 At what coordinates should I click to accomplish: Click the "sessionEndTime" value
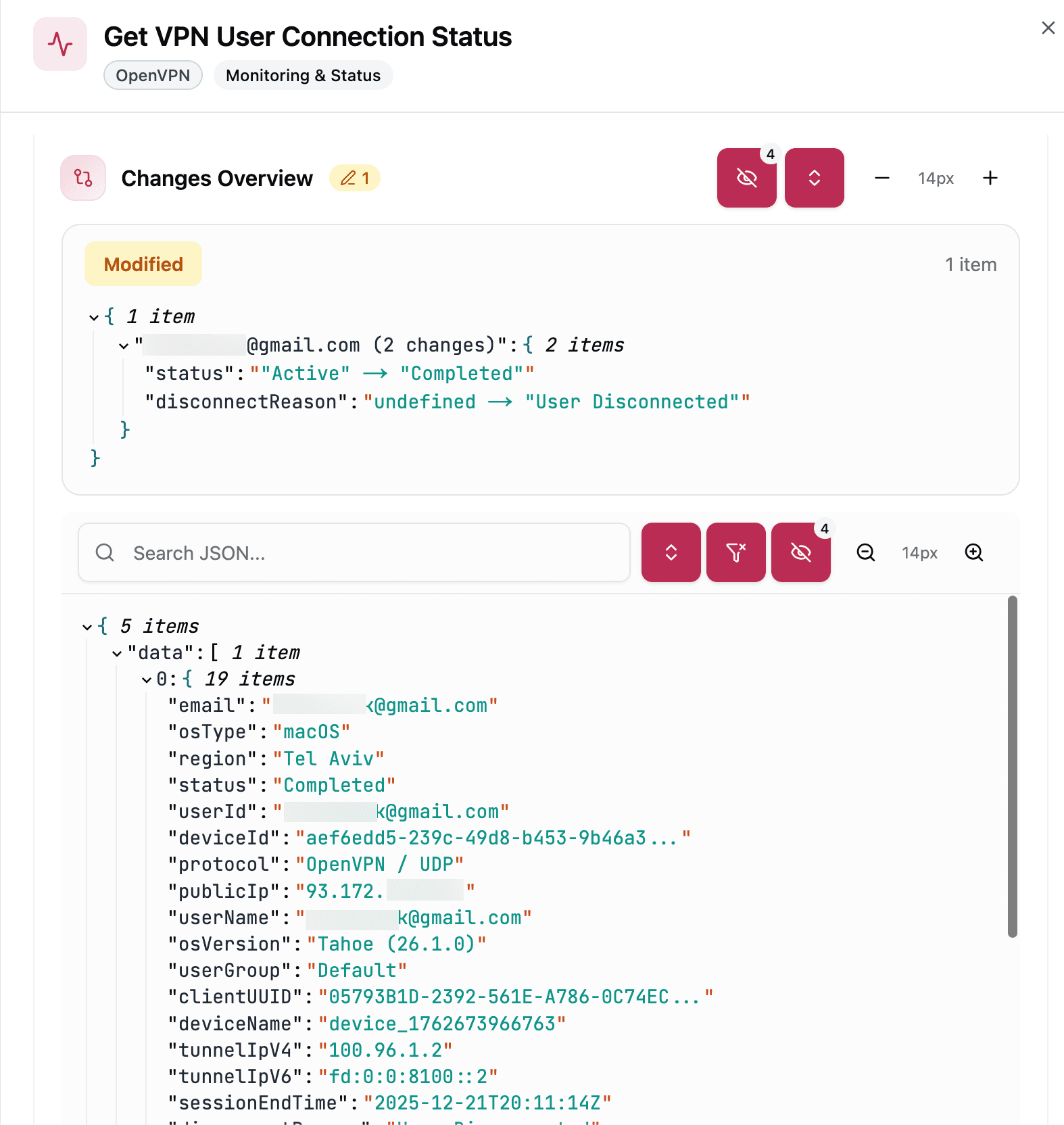[x=487, y=1103]
